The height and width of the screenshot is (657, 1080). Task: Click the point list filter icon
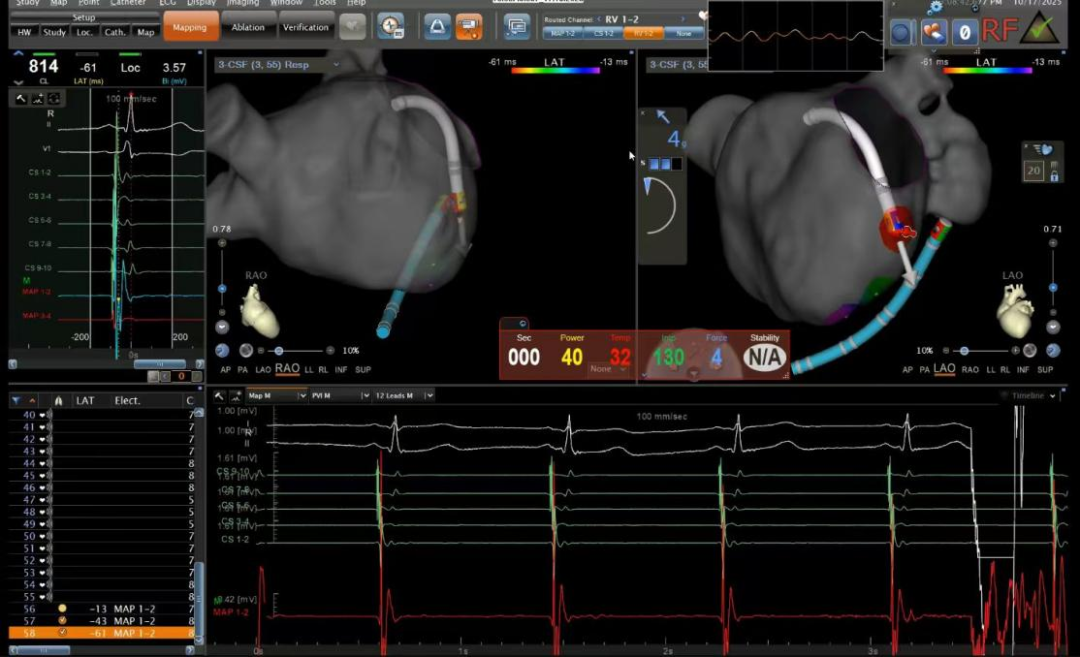point(15,400)
